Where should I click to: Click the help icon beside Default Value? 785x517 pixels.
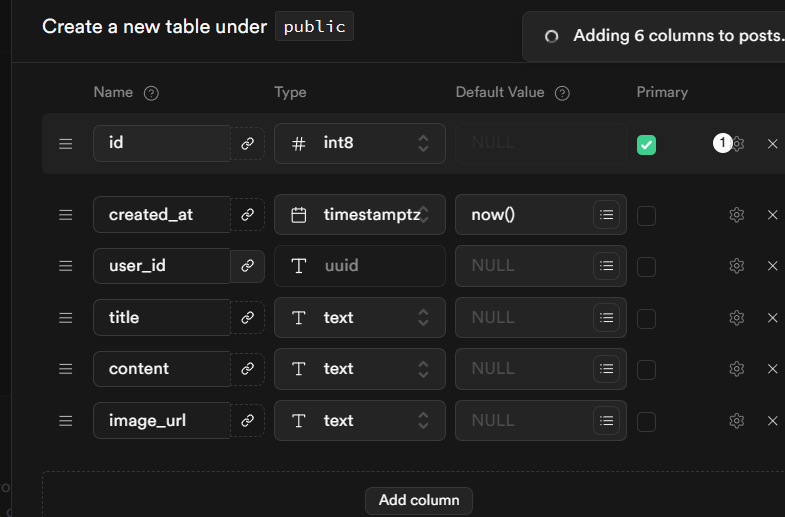click(x=562, y=93)
